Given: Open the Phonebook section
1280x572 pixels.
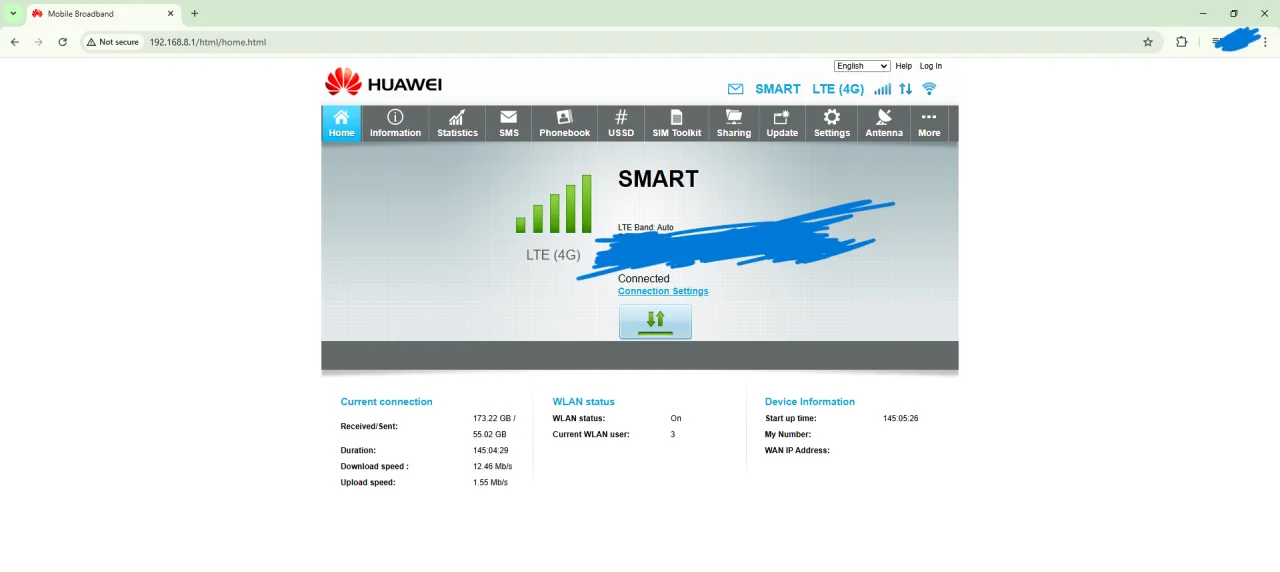Looking at the screenshot, I should (565, 124).
